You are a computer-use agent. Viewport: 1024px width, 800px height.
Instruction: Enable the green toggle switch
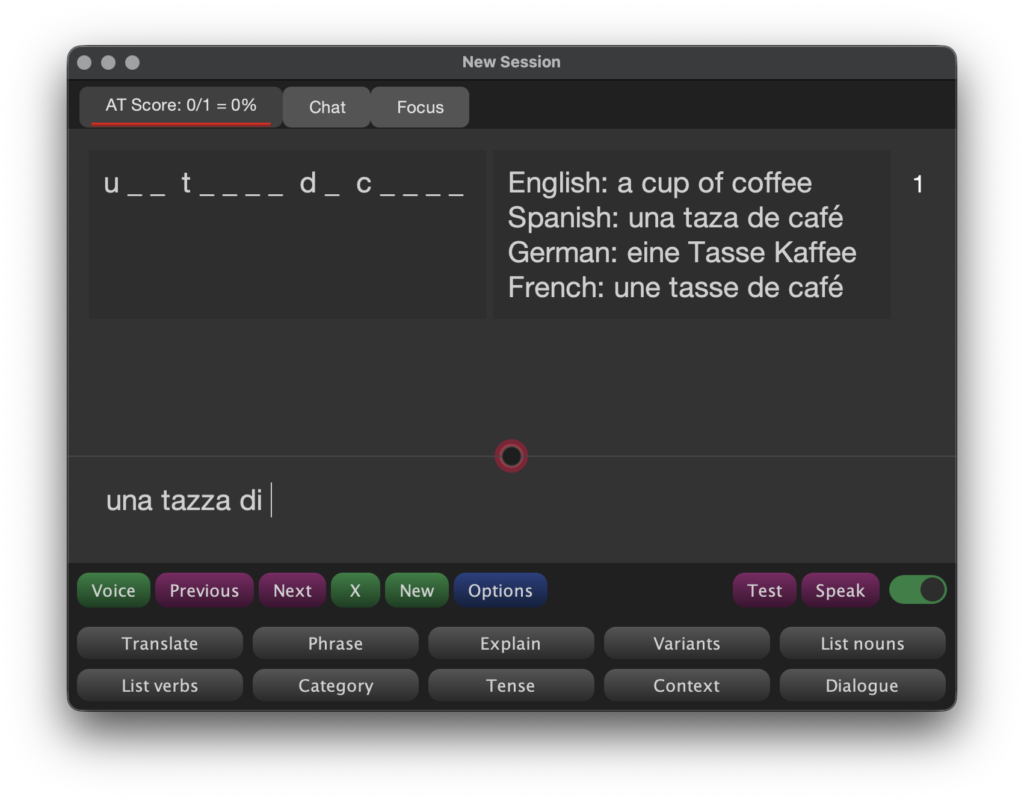click(917, 590)
